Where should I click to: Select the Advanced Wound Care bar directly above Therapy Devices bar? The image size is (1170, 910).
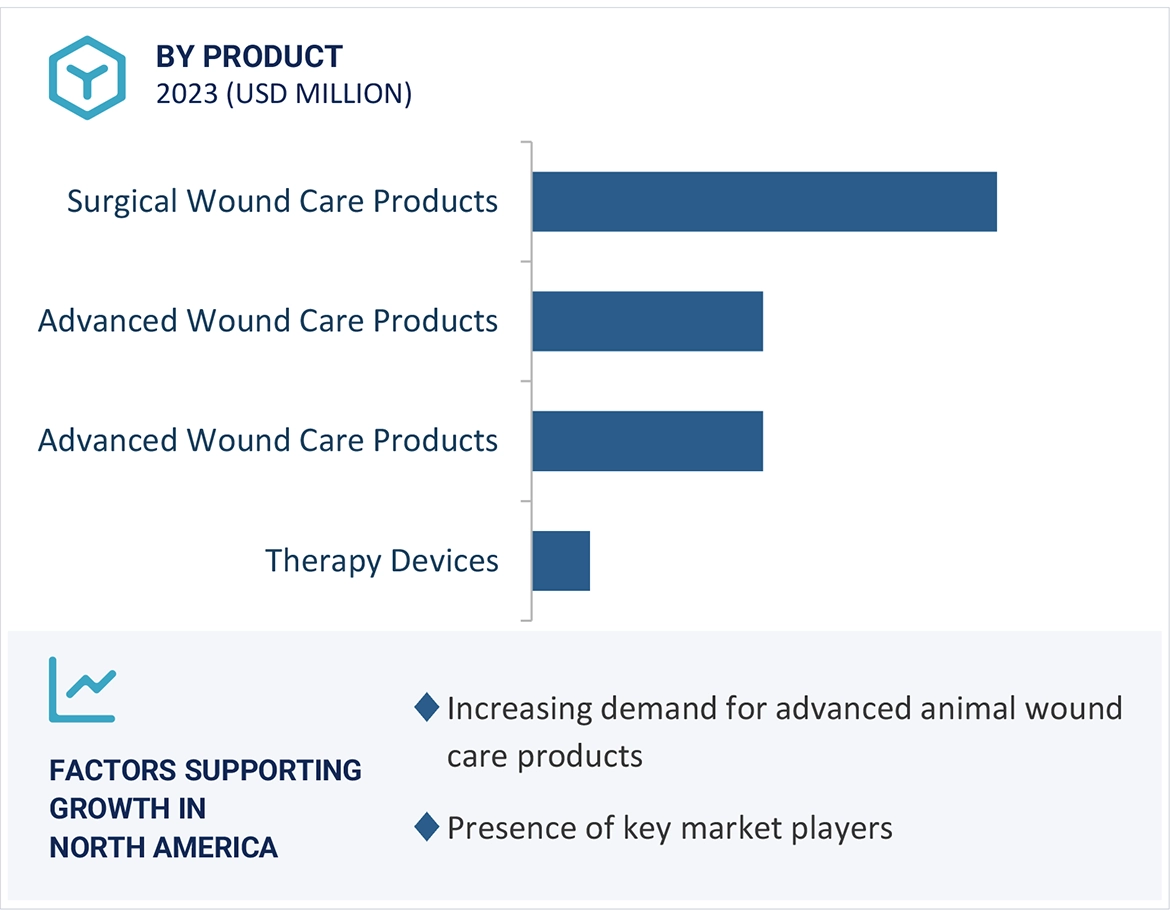pos(647,441)
